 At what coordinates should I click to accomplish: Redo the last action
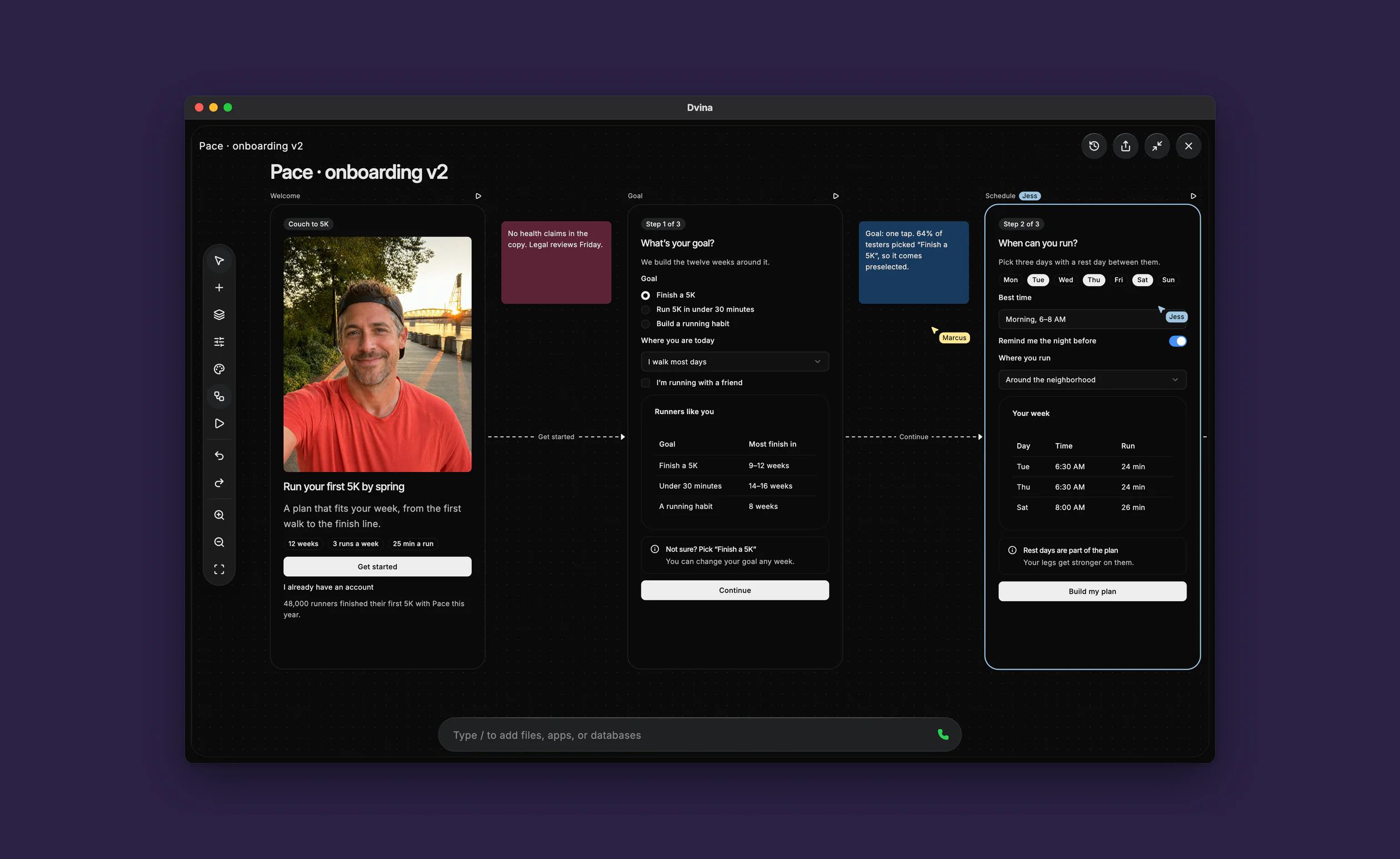(219, 483)
